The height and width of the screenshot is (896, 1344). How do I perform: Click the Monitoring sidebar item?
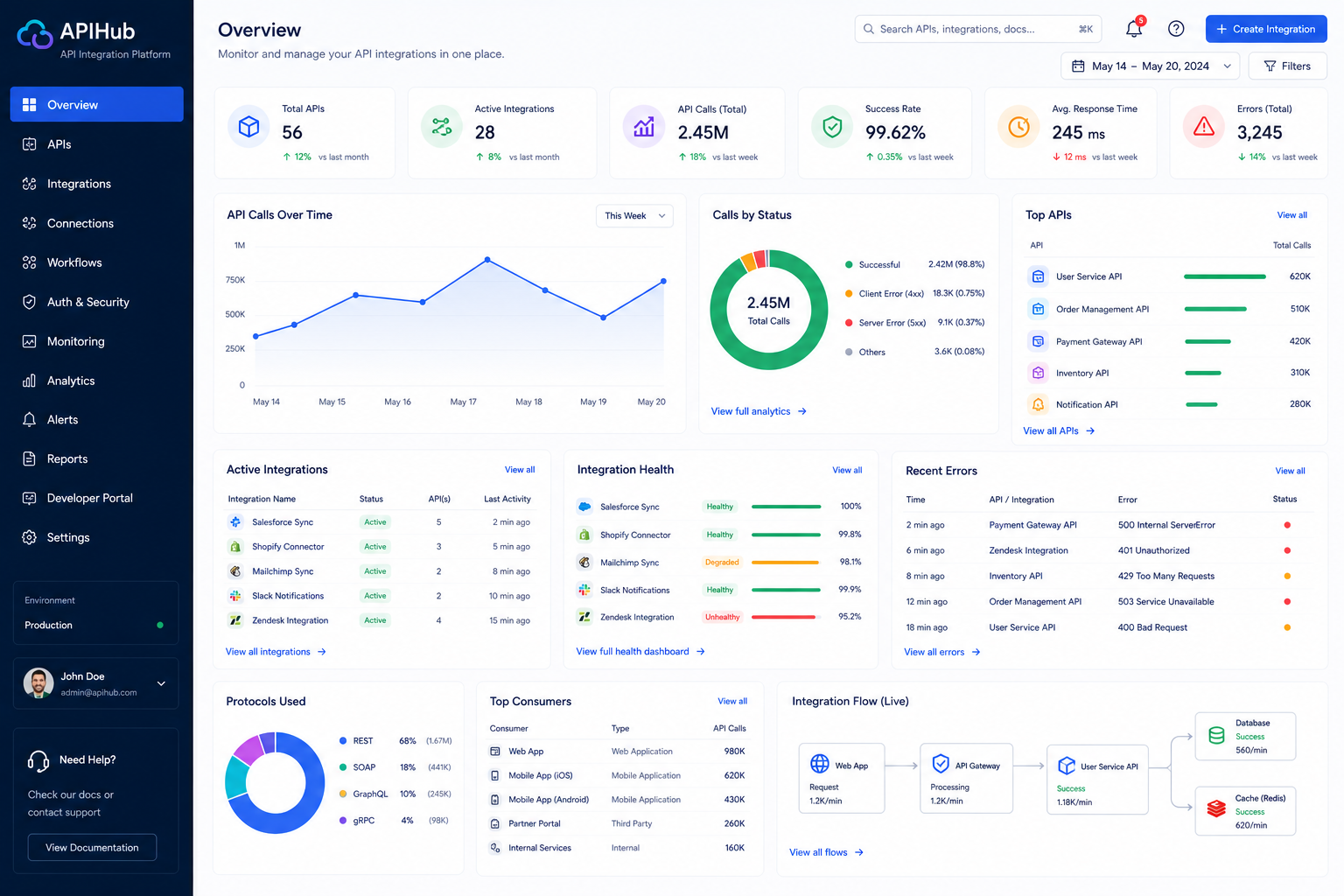pyautogui.click(x=96, y=341)
